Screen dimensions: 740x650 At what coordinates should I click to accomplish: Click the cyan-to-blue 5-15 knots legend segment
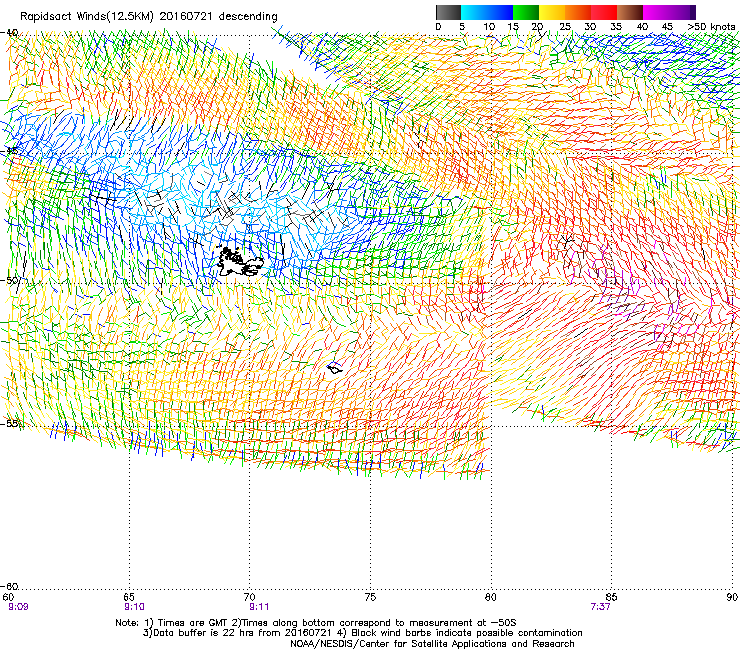[x=487, y=12]
